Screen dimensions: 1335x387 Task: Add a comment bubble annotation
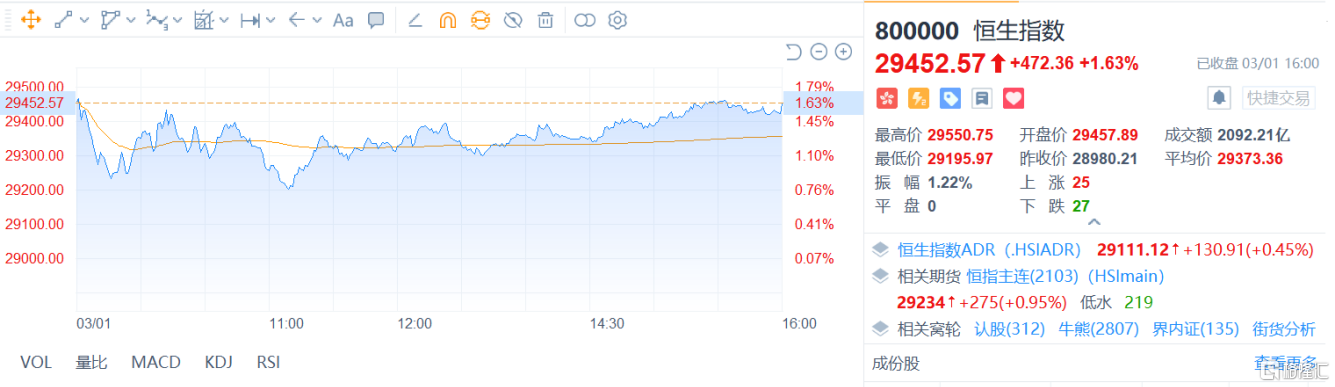coord(376,19)
